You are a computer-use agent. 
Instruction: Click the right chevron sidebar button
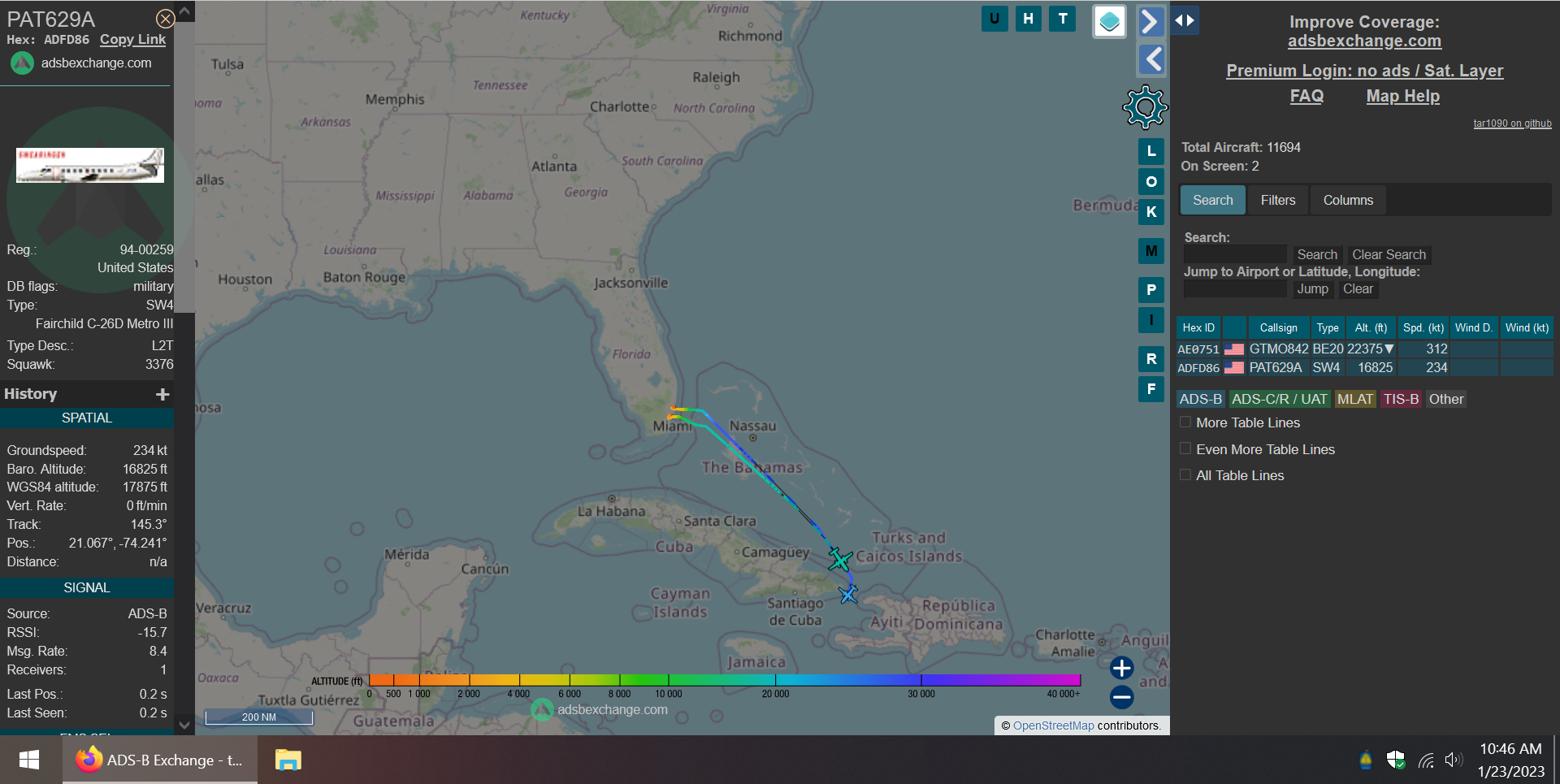1150,22
